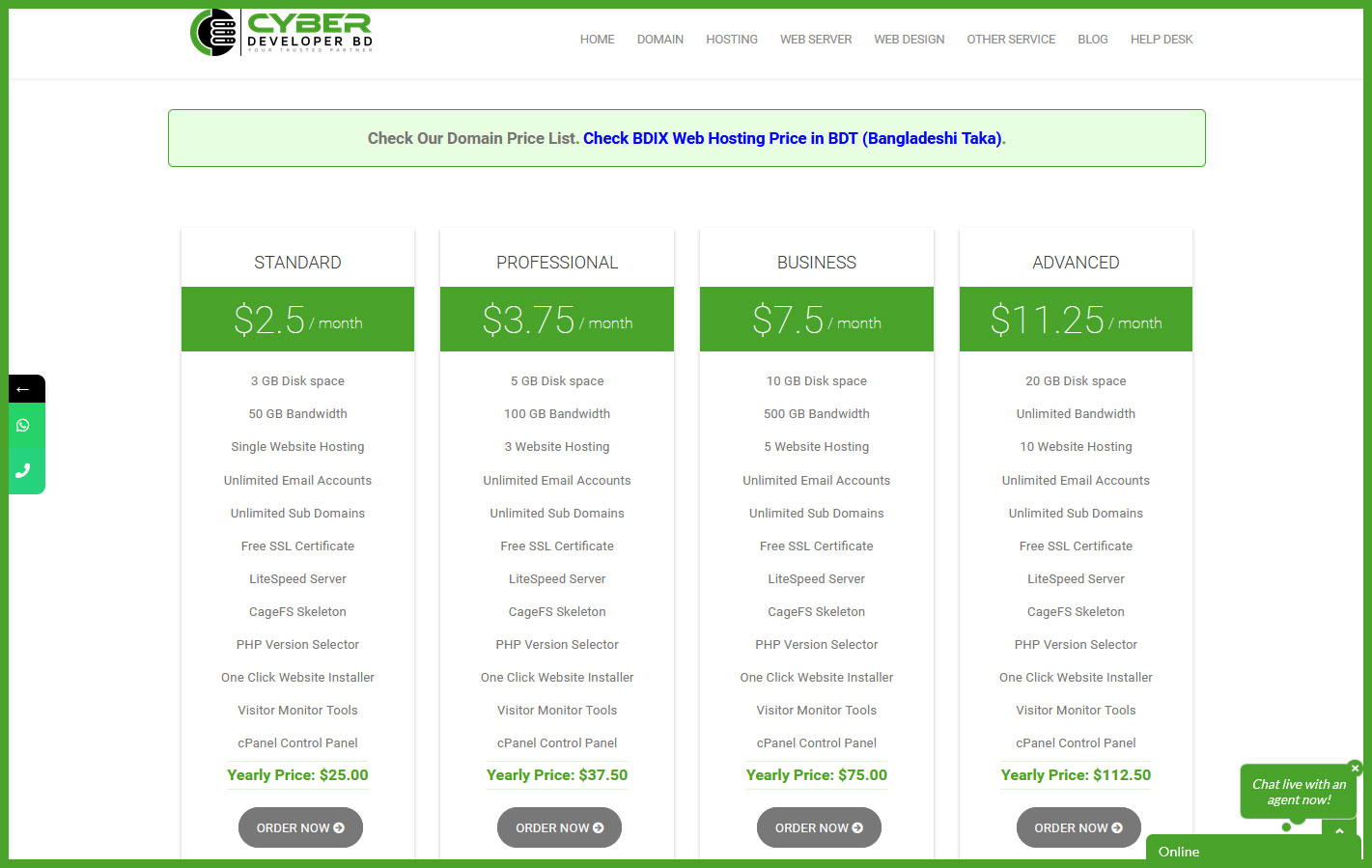Open WhatsApp chat from the side panel

pyautogui.click(x=23, y=426)
